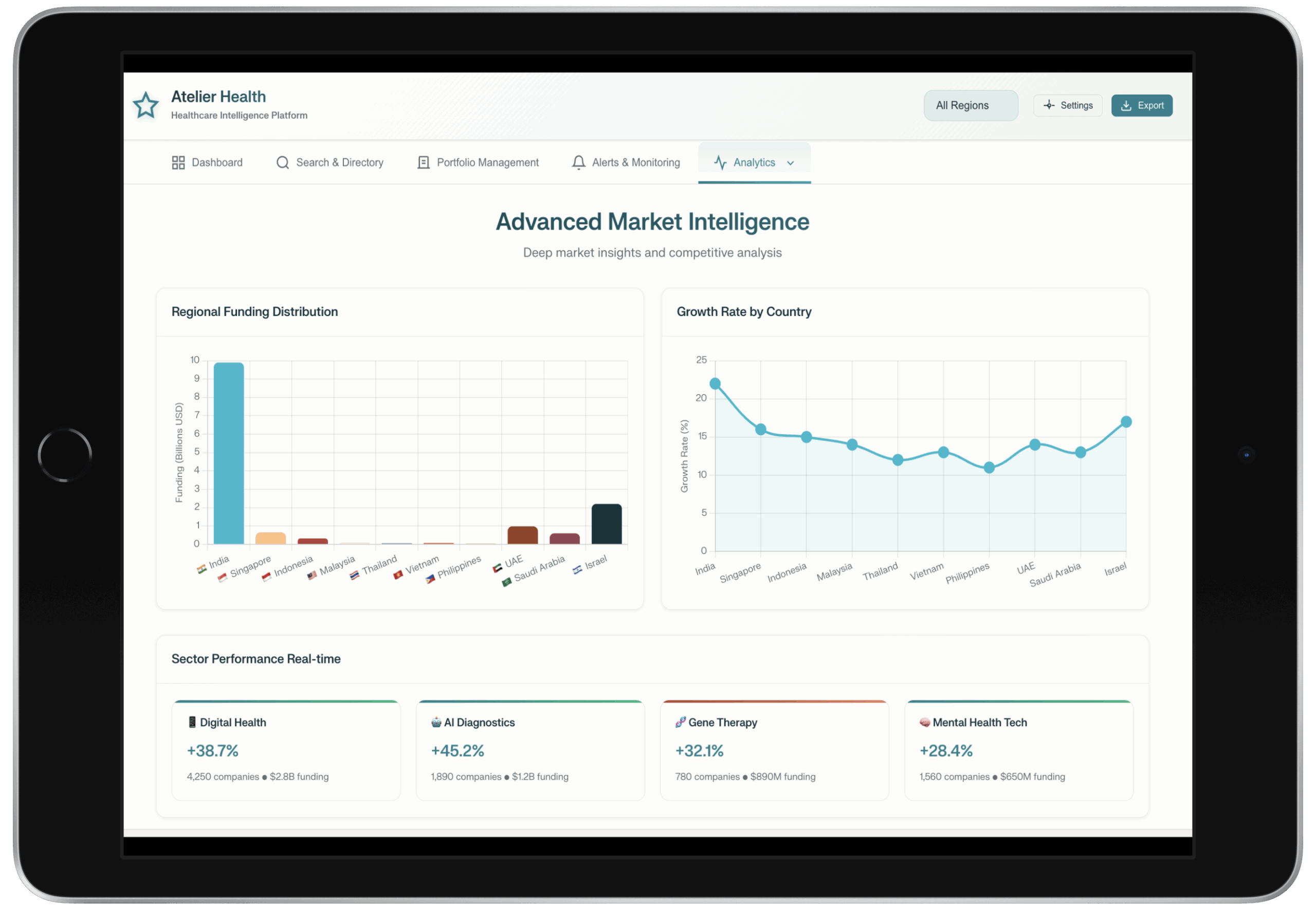This screenshot has width=1316, height=910.
Task: Click the Search & Directory magnifier icon
Action: pos(282,162)
